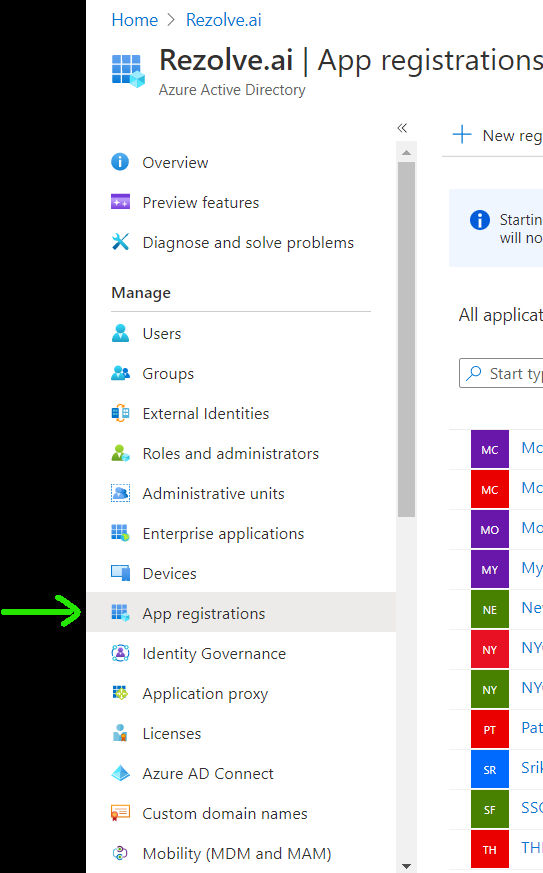
Task: Open Roles and administrators icon
Action: tap(120, 453)
